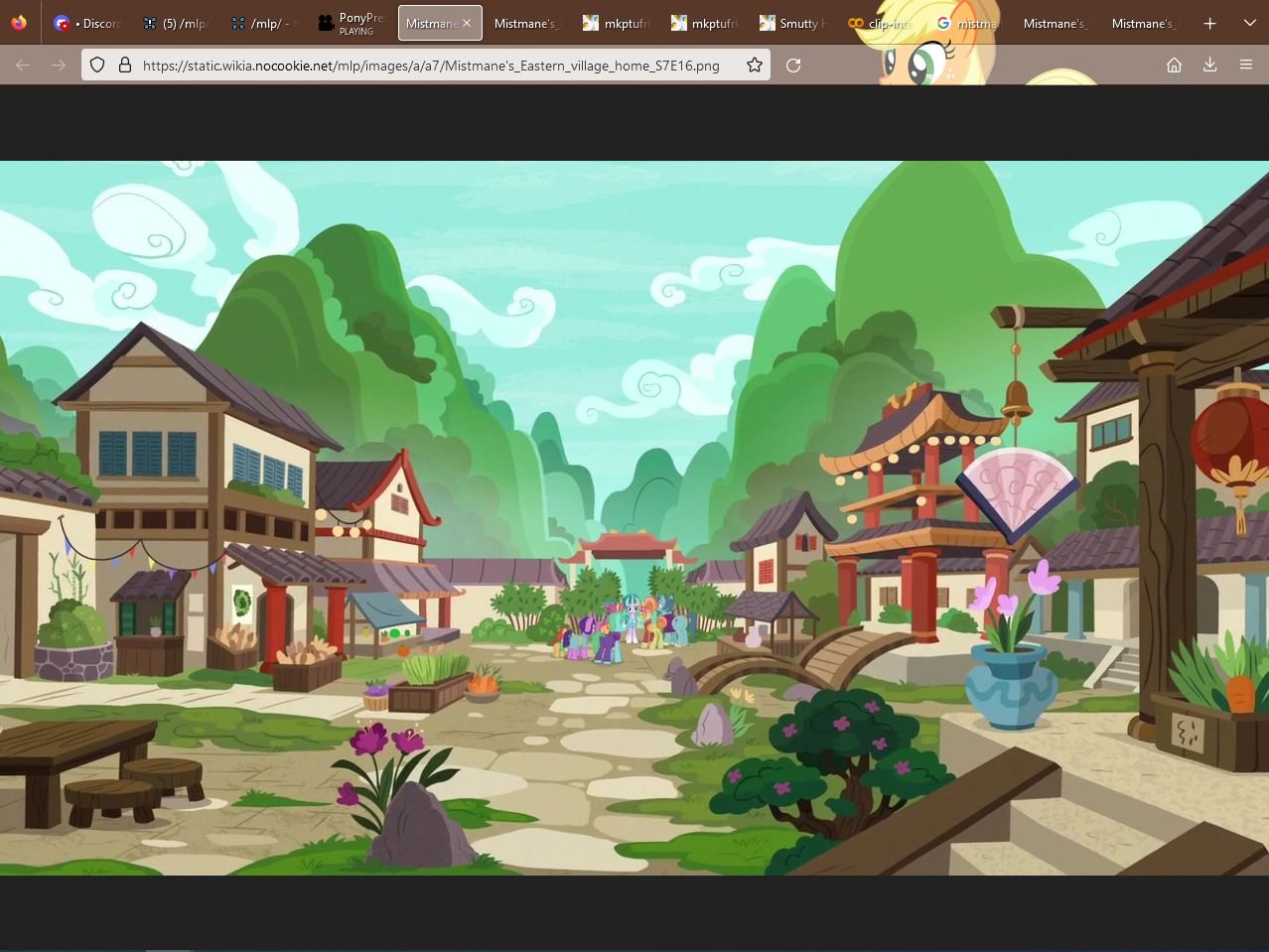Switch to the Discord tab
Image resolution: width=1269 pixels, height=952 pixels.
[x=87, y=23]
